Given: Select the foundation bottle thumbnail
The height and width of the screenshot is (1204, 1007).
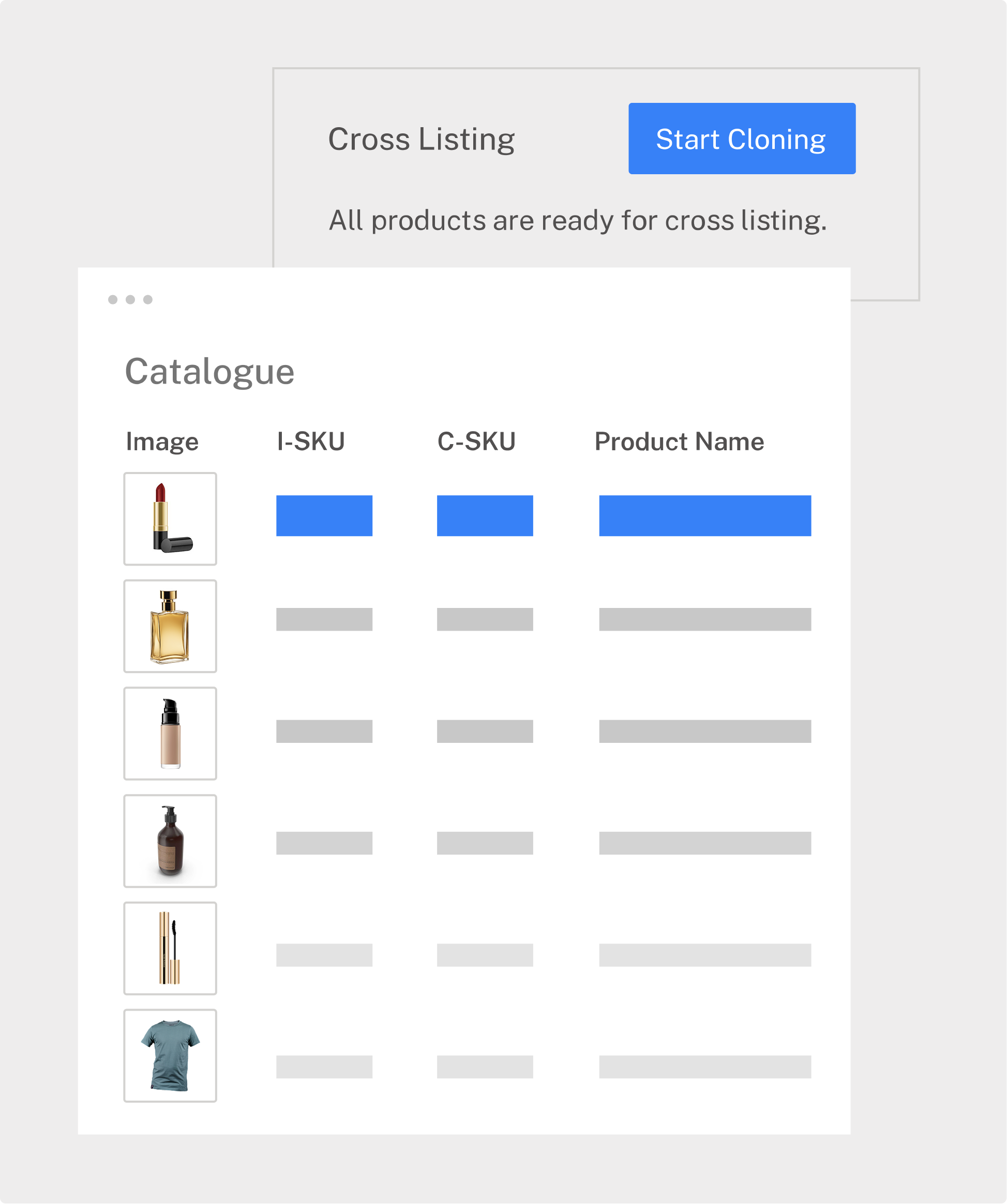Looking at the screenshot, I should click(x=170, y=733).
